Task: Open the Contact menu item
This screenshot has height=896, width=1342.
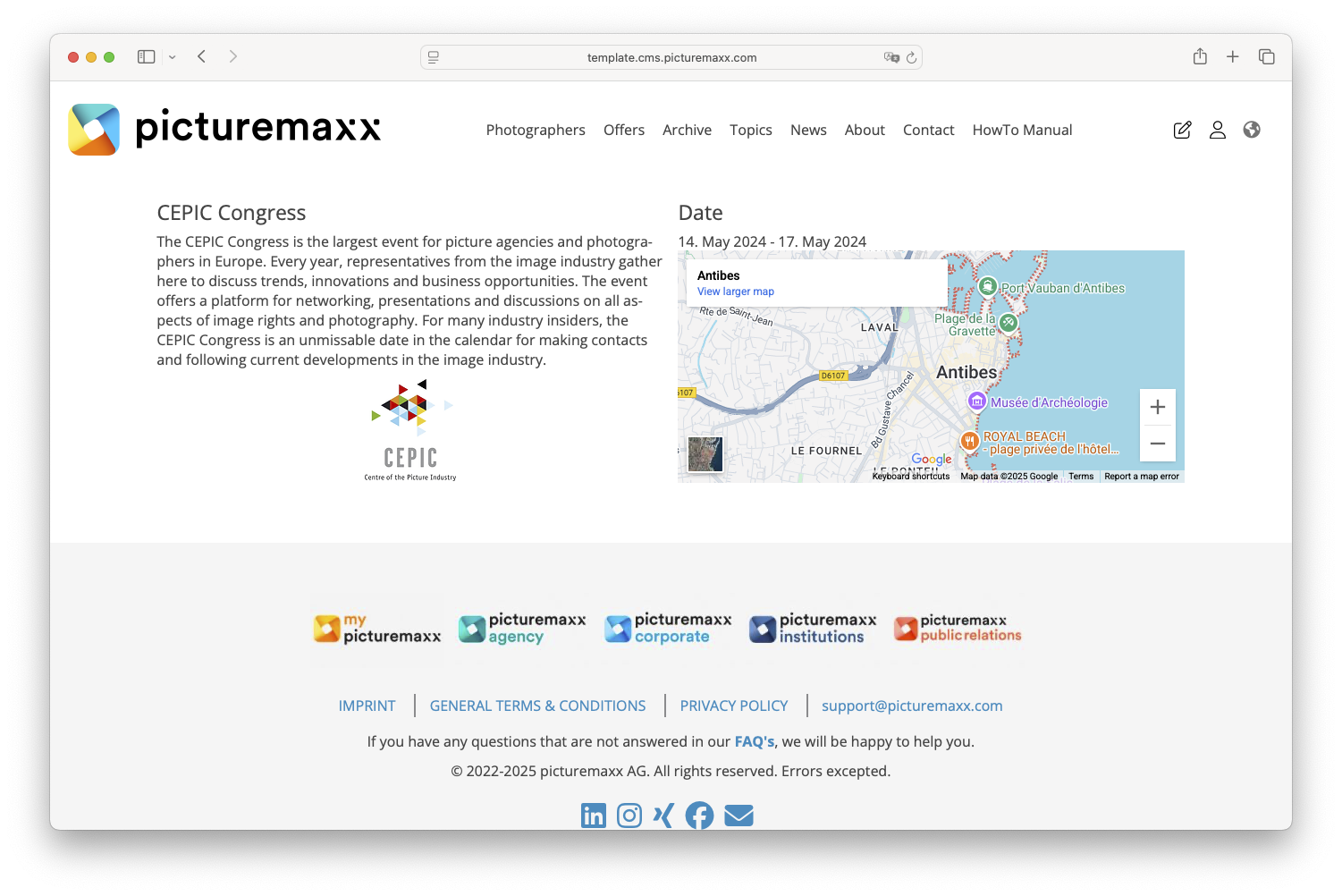Action: click(929, 130)
